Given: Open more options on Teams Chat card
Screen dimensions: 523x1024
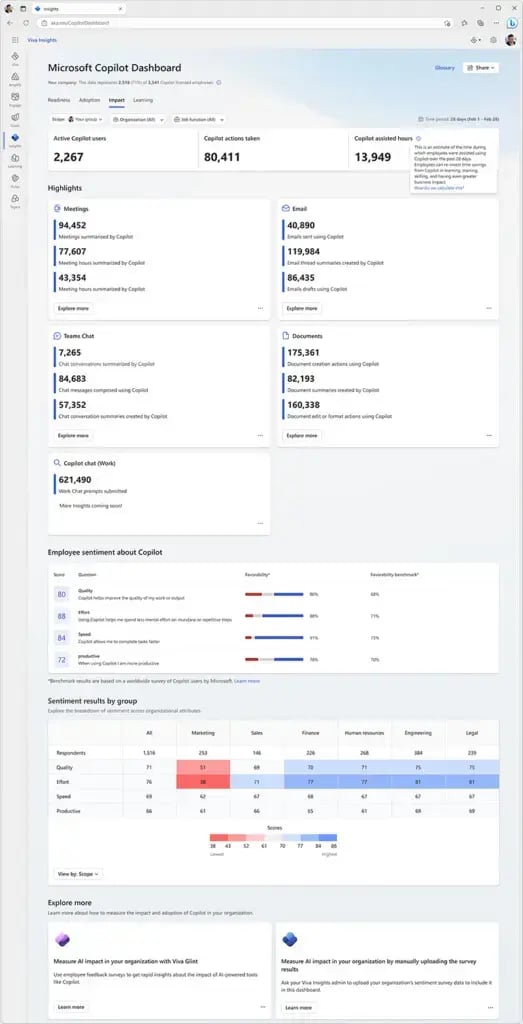Looking at the screenshot, I should tap(261, 435).
